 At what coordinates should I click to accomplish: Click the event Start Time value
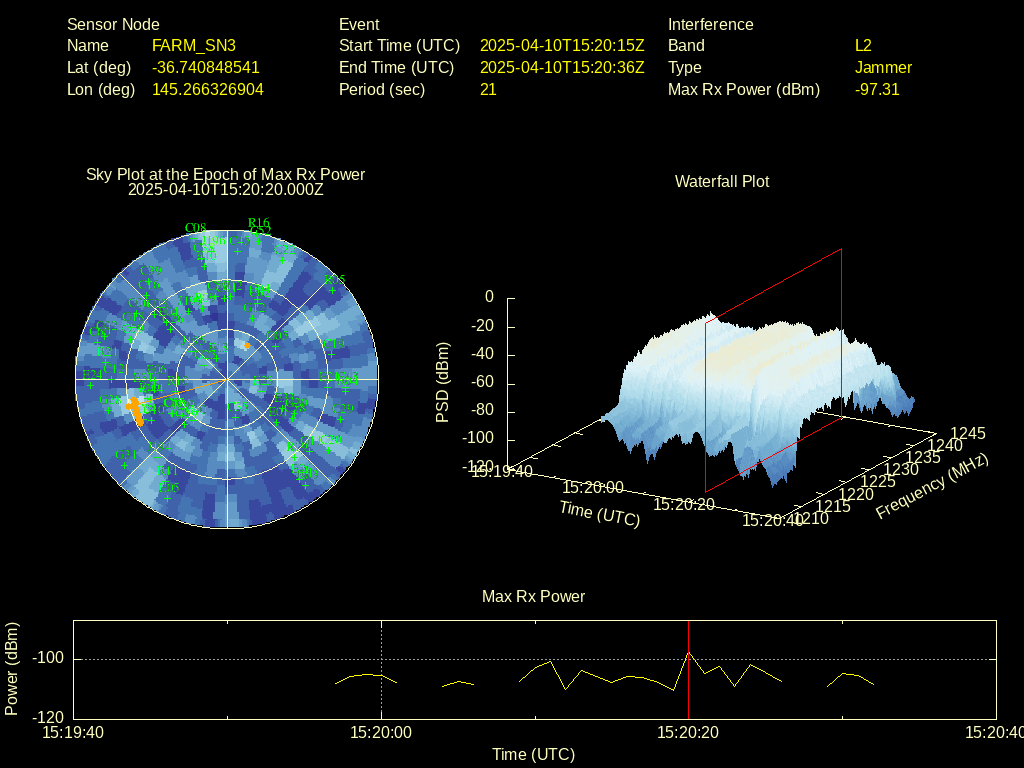click(x=561, y=46)
